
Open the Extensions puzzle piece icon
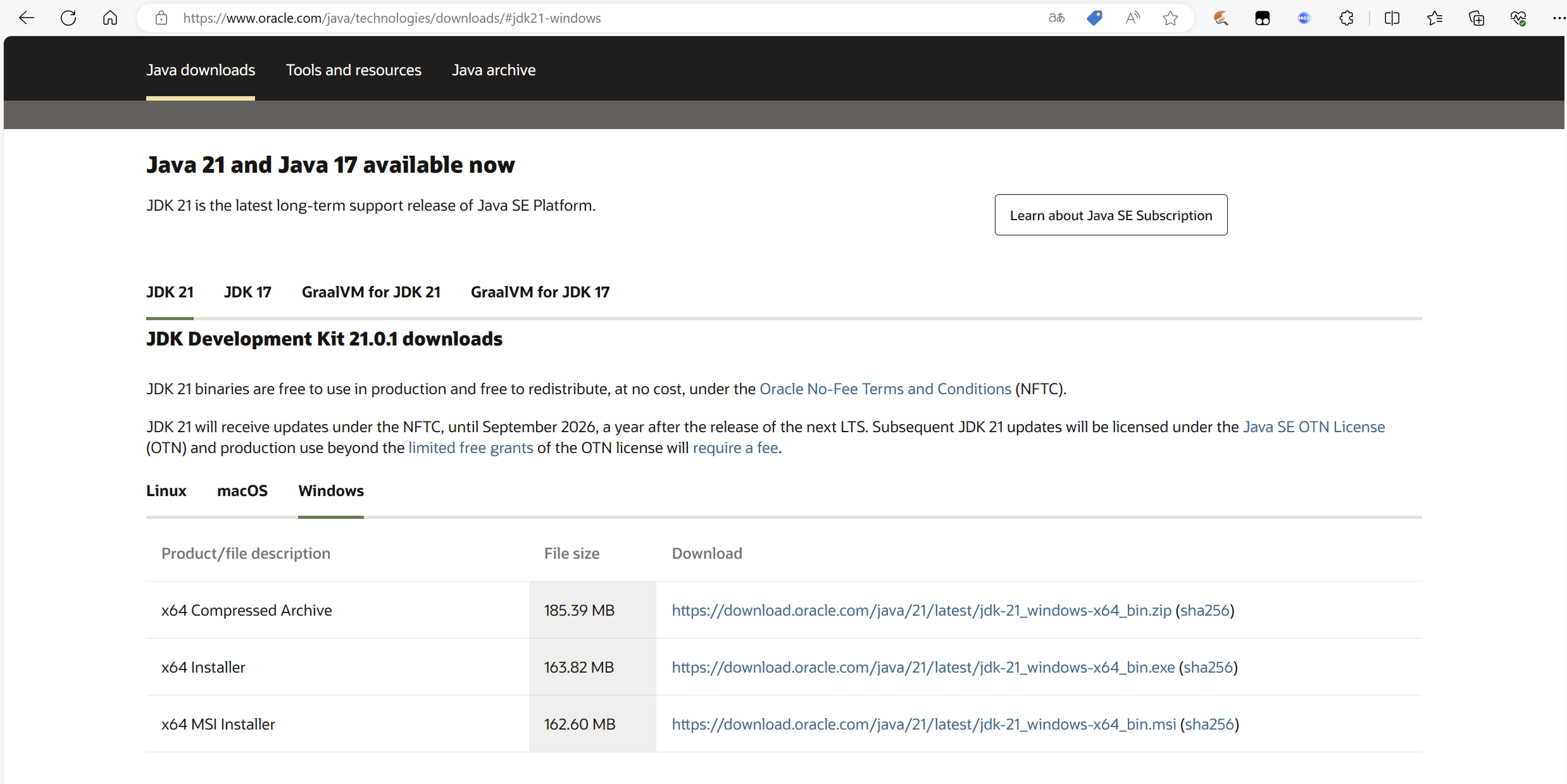[1346, 18]
